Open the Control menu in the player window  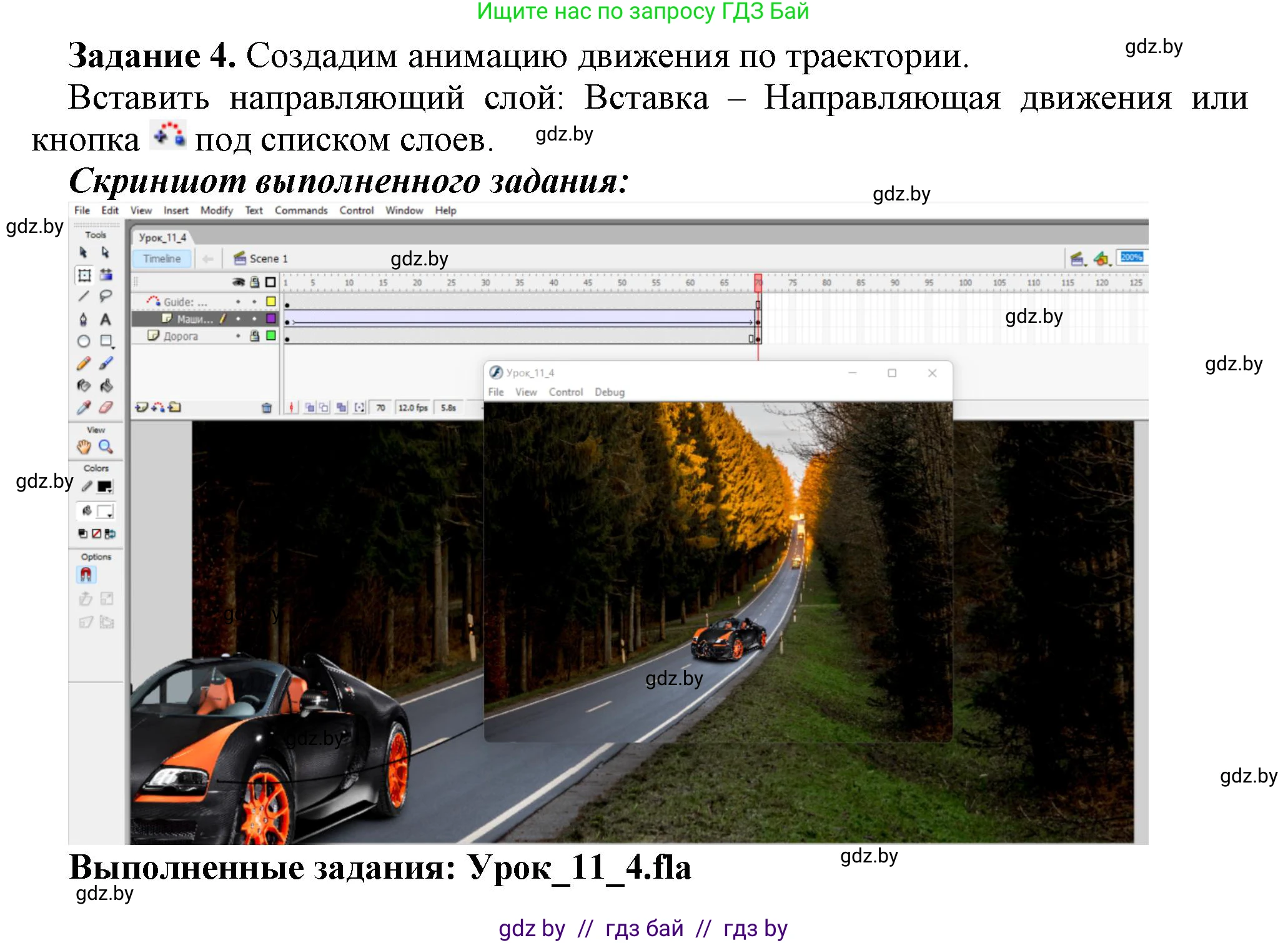[565, 392]
